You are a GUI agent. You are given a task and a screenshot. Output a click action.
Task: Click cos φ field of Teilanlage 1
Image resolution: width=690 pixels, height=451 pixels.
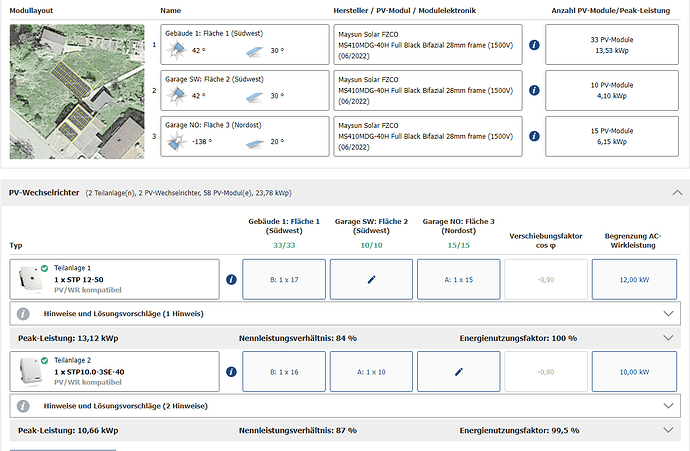point(546,279)
